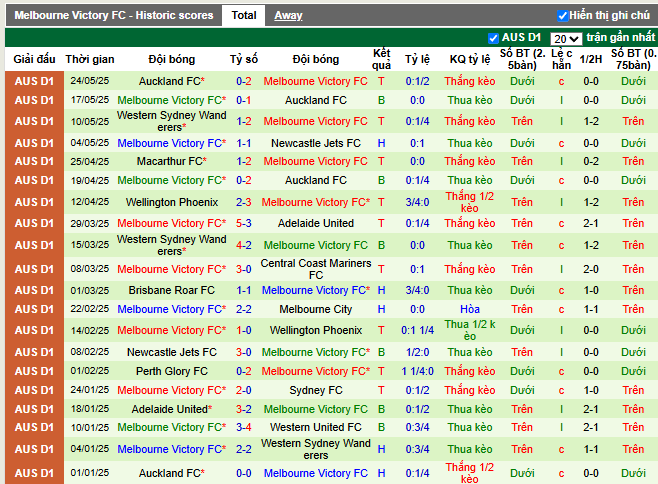Click the 0-2 half-time score on 25/04/25
658x484 pixels.
pos(590,161)
